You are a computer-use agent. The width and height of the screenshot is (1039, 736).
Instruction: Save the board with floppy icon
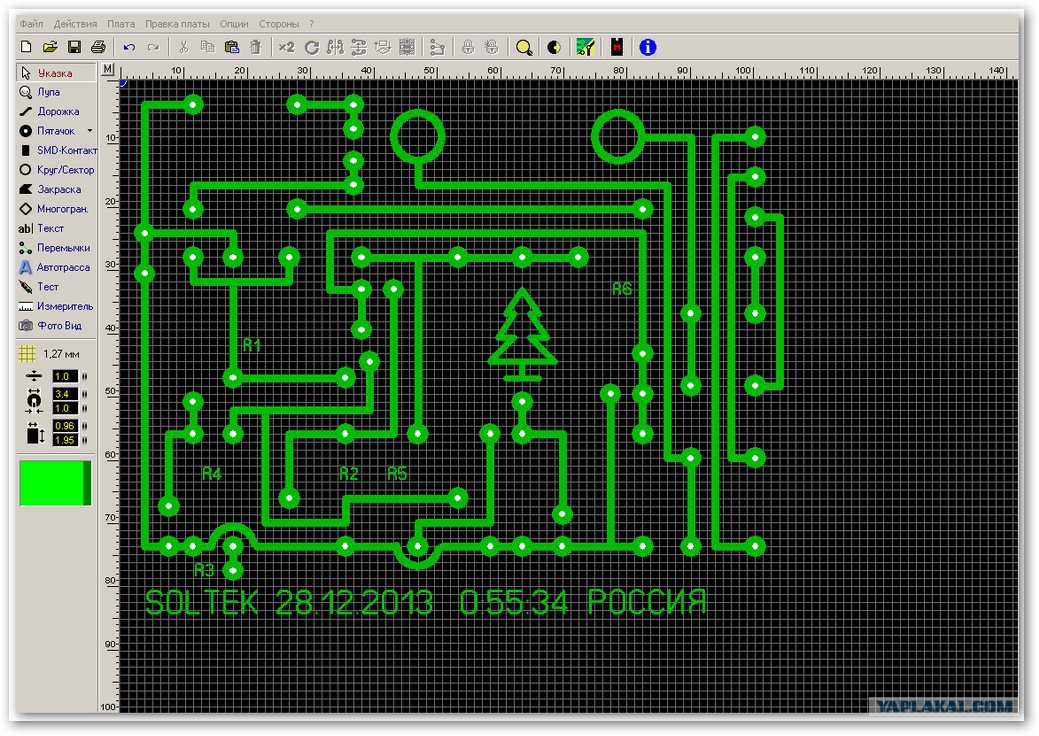[74, 47]
